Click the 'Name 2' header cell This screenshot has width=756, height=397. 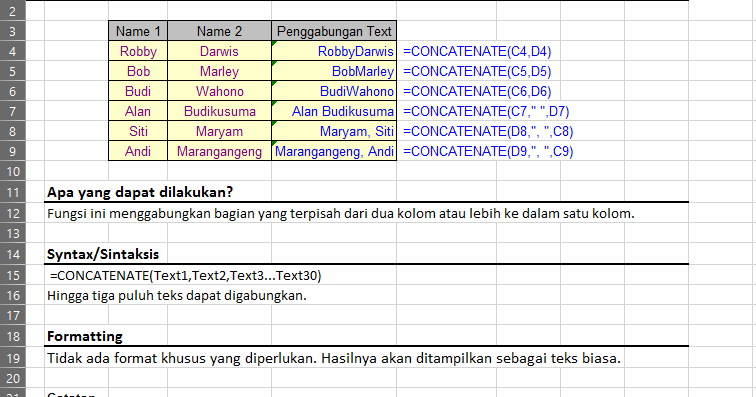(x=219, y=31)
